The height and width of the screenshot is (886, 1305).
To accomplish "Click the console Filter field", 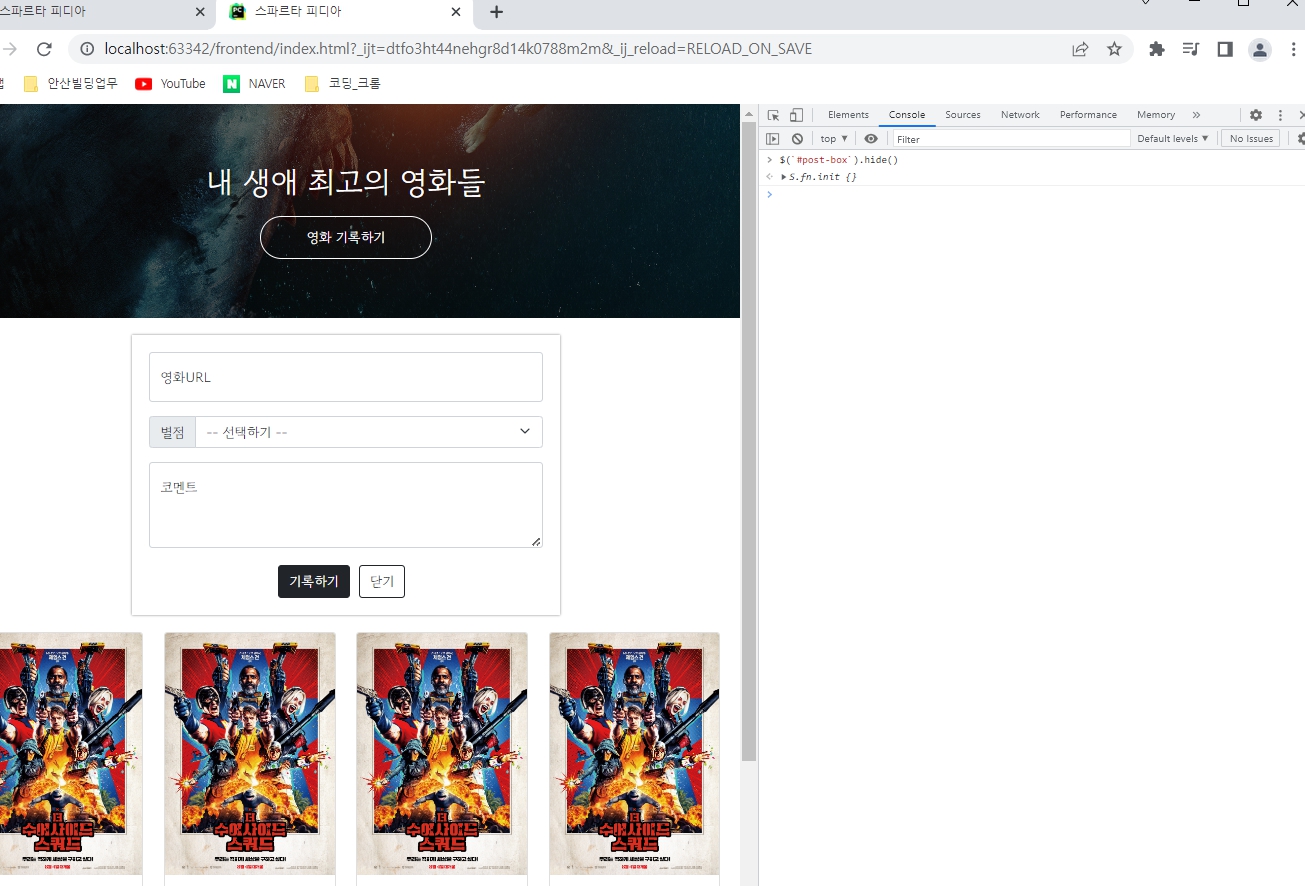I will point(1011,139).
